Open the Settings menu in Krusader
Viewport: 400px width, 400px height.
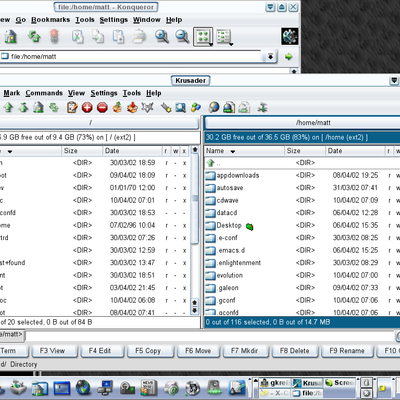pyautogui.click(x=104, y=93)
